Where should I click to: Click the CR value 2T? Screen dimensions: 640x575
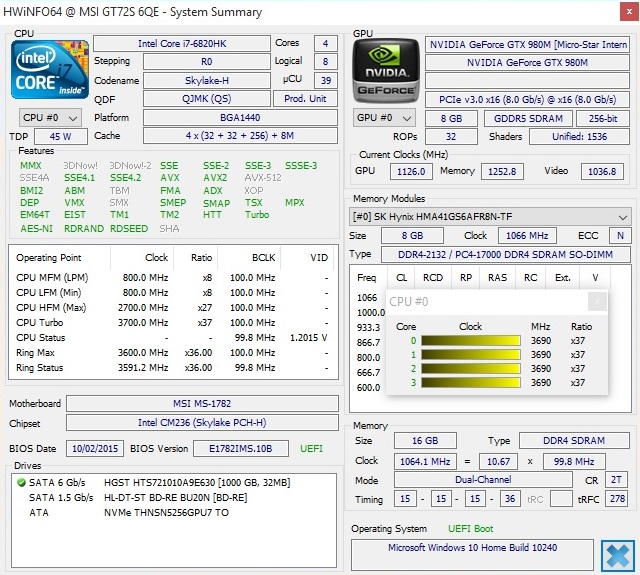click(616, 480)
